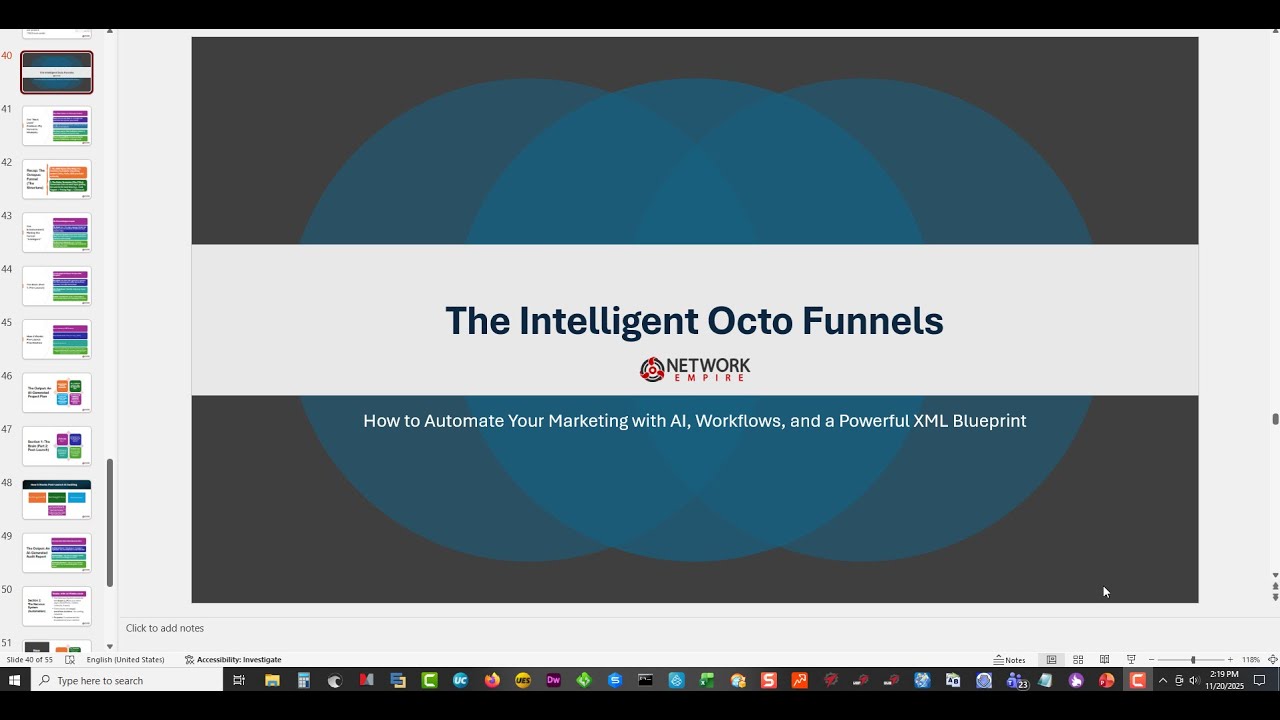Screen dimensions: 1280x720
Task: Open the Windows notification center icon
Action: click(1260, 681)
